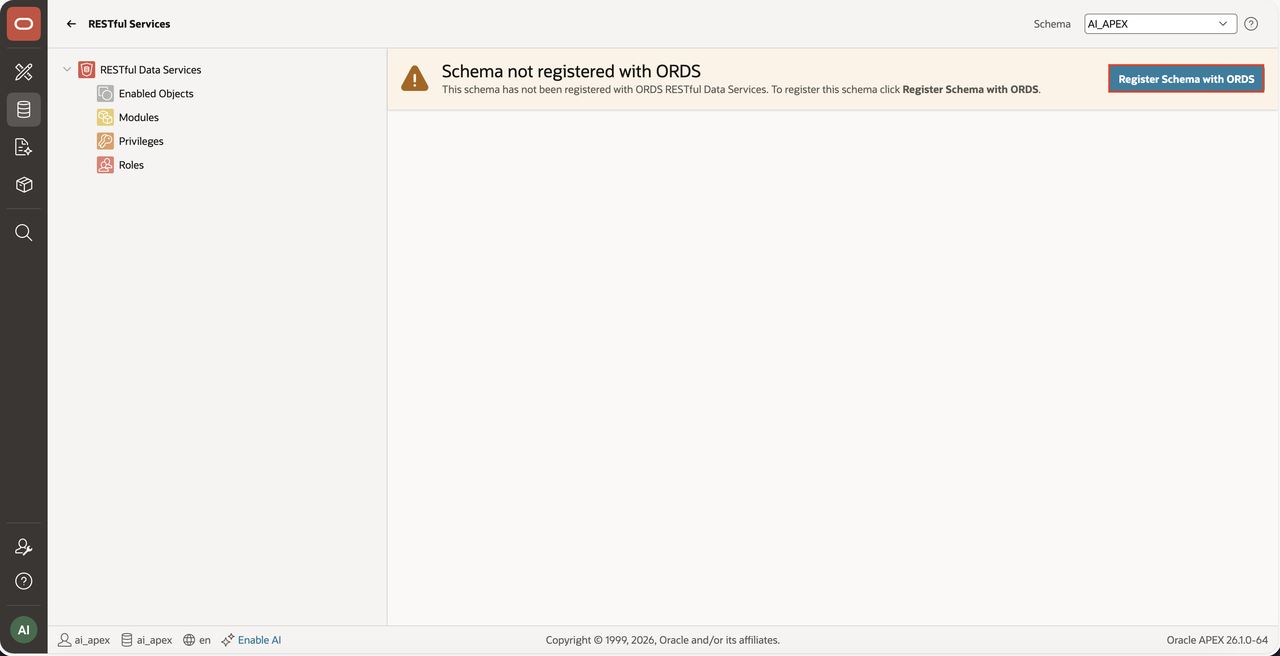Viewport: 1280px width, 656px height.
Task: Click the Schema not registered with ORDS heading
Action: [x=571, y=71]
